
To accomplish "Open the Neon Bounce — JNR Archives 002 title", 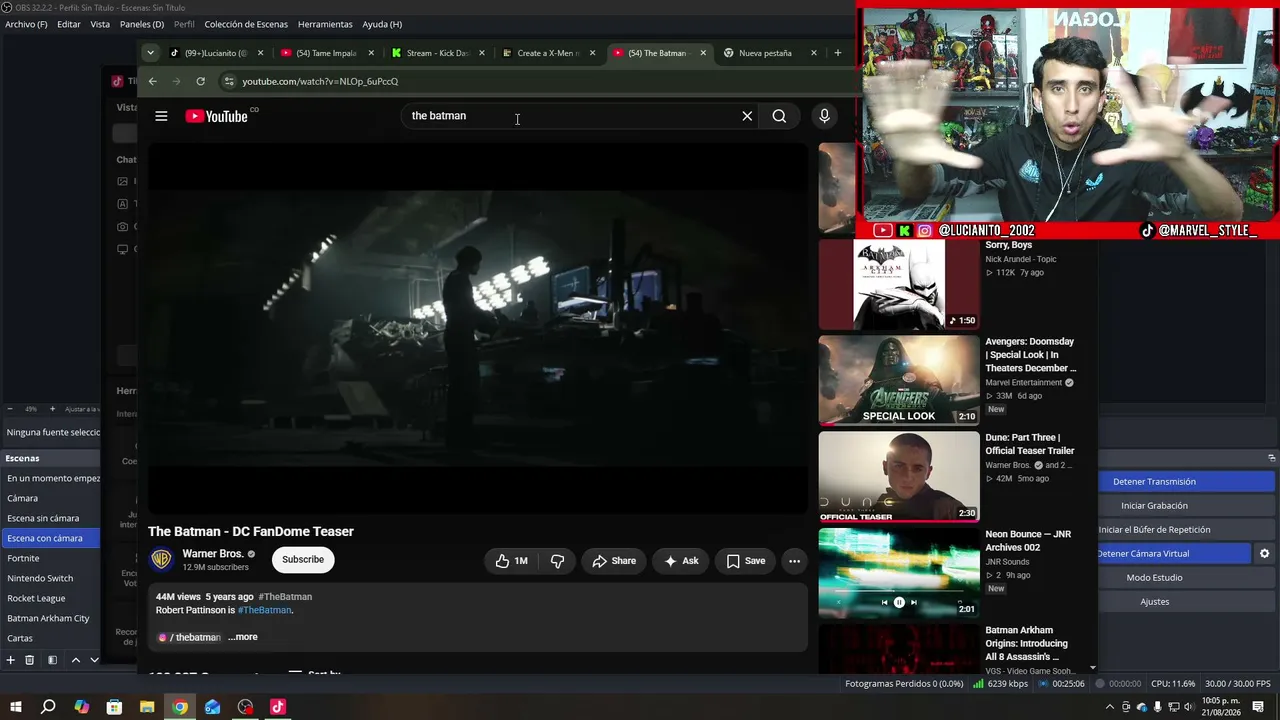I will [x=1028, y=541].
